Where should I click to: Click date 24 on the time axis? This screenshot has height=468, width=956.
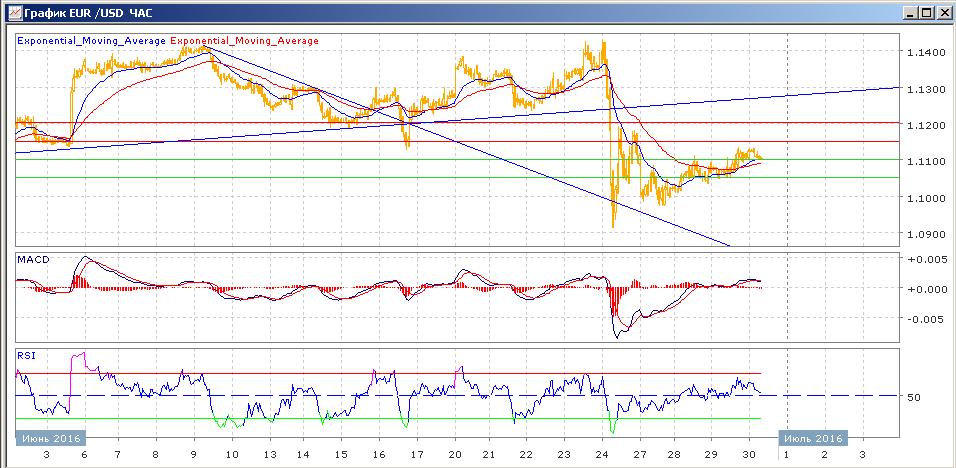pyautogui.click(x=605, y=454)
